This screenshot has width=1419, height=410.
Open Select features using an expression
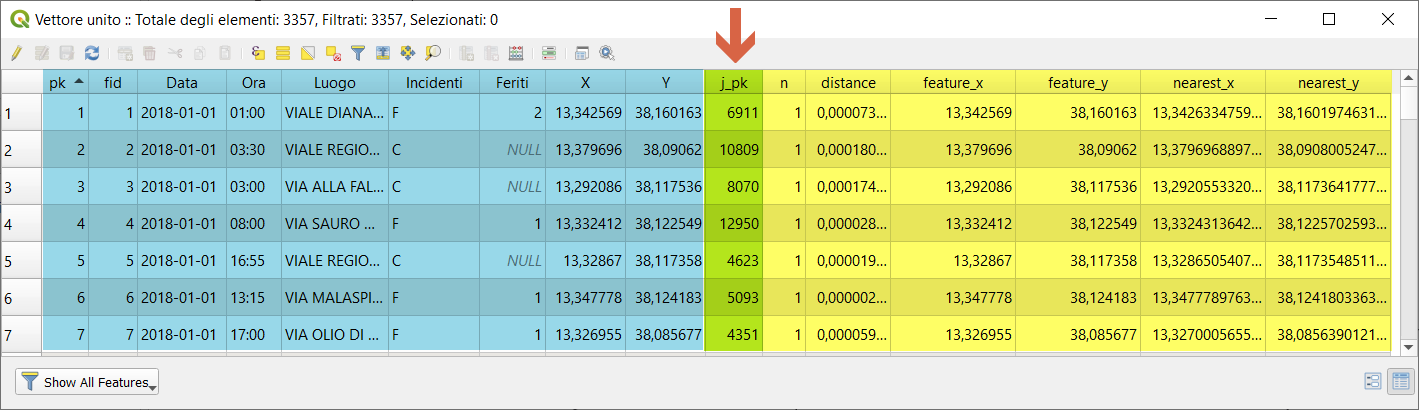coord(258,53)
